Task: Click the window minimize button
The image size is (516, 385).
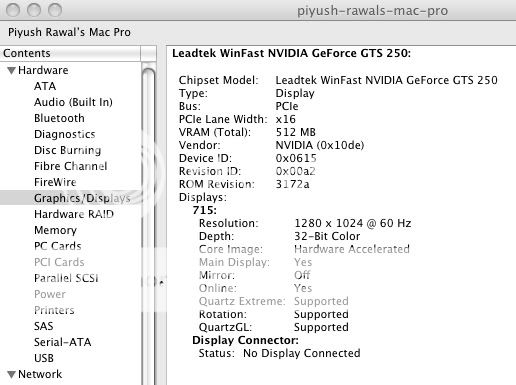Action: [x=34, y=10]
